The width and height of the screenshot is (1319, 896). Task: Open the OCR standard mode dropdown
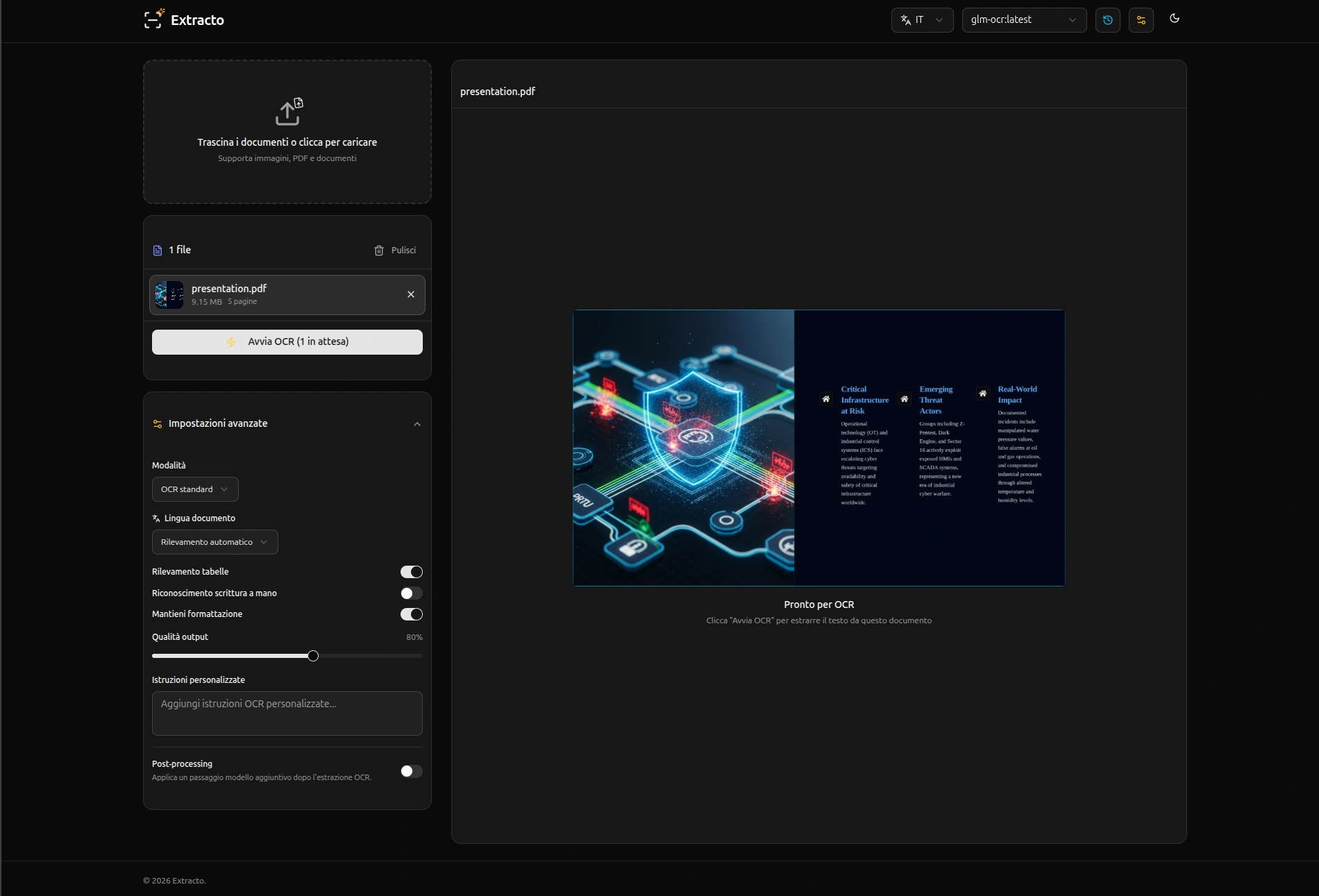195,489
